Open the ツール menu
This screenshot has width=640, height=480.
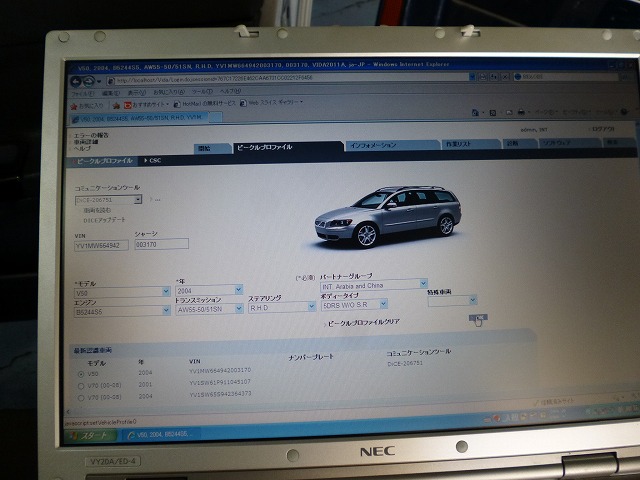202,91
